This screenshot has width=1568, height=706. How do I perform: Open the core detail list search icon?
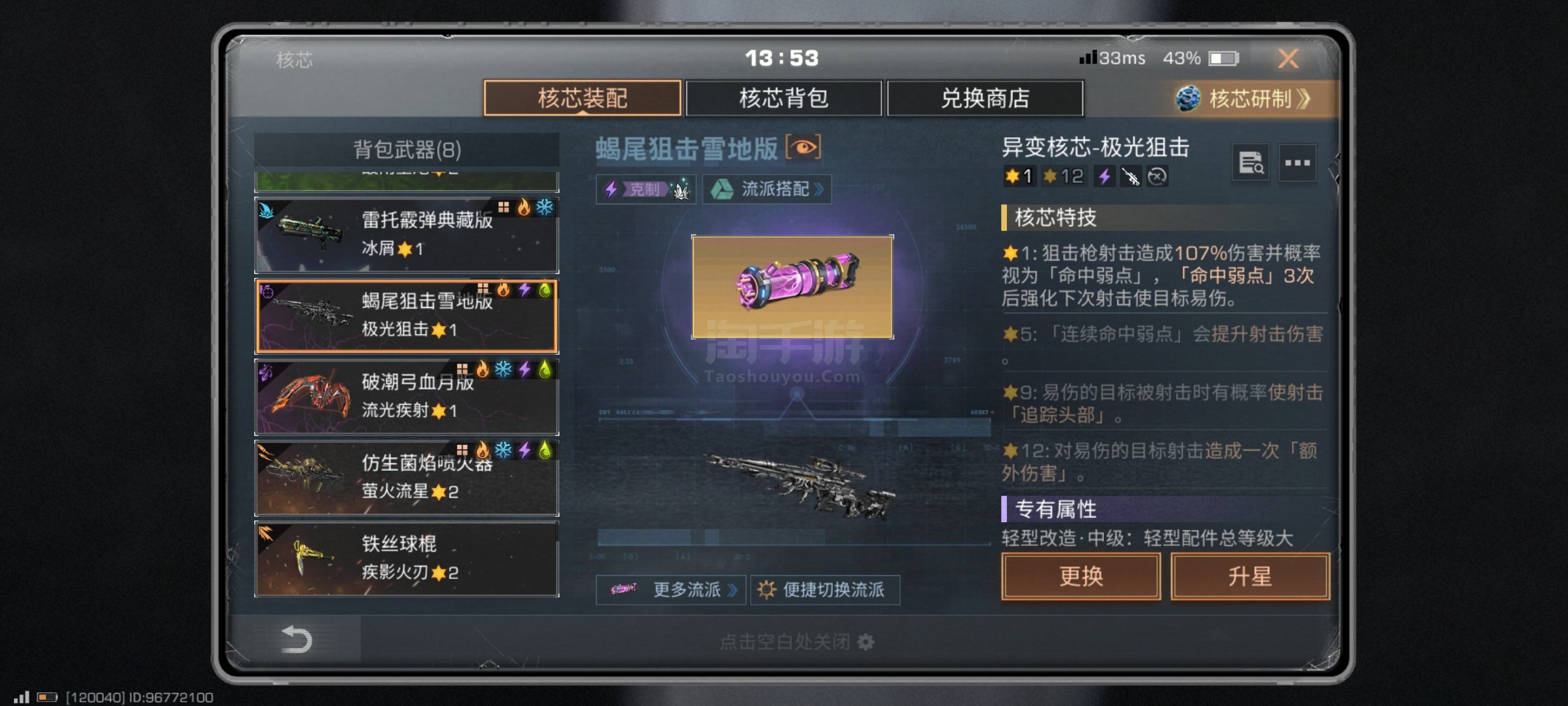click(1251, 163)
